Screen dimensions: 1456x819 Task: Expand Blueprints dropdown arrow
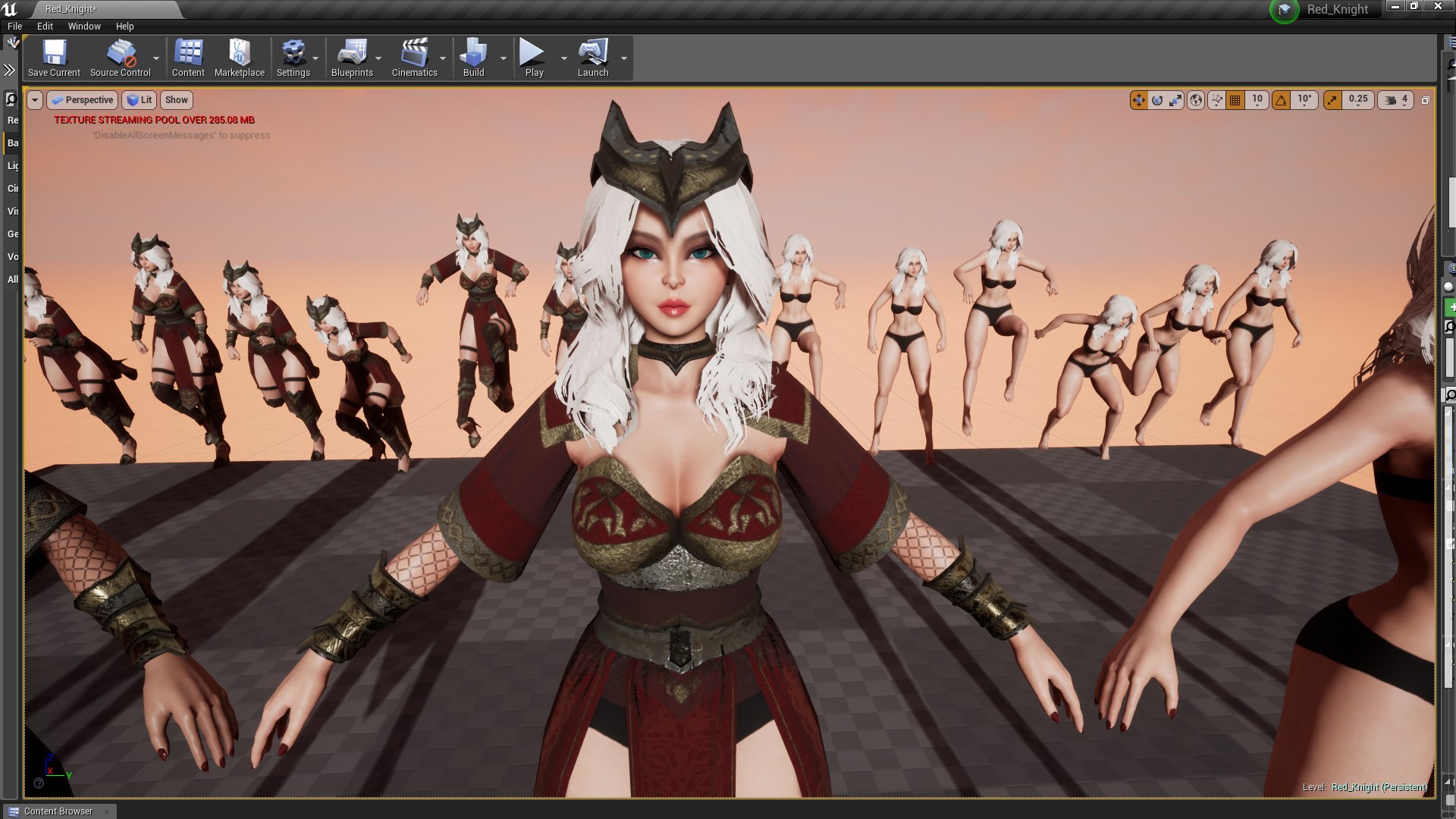(x=378, y=58)
